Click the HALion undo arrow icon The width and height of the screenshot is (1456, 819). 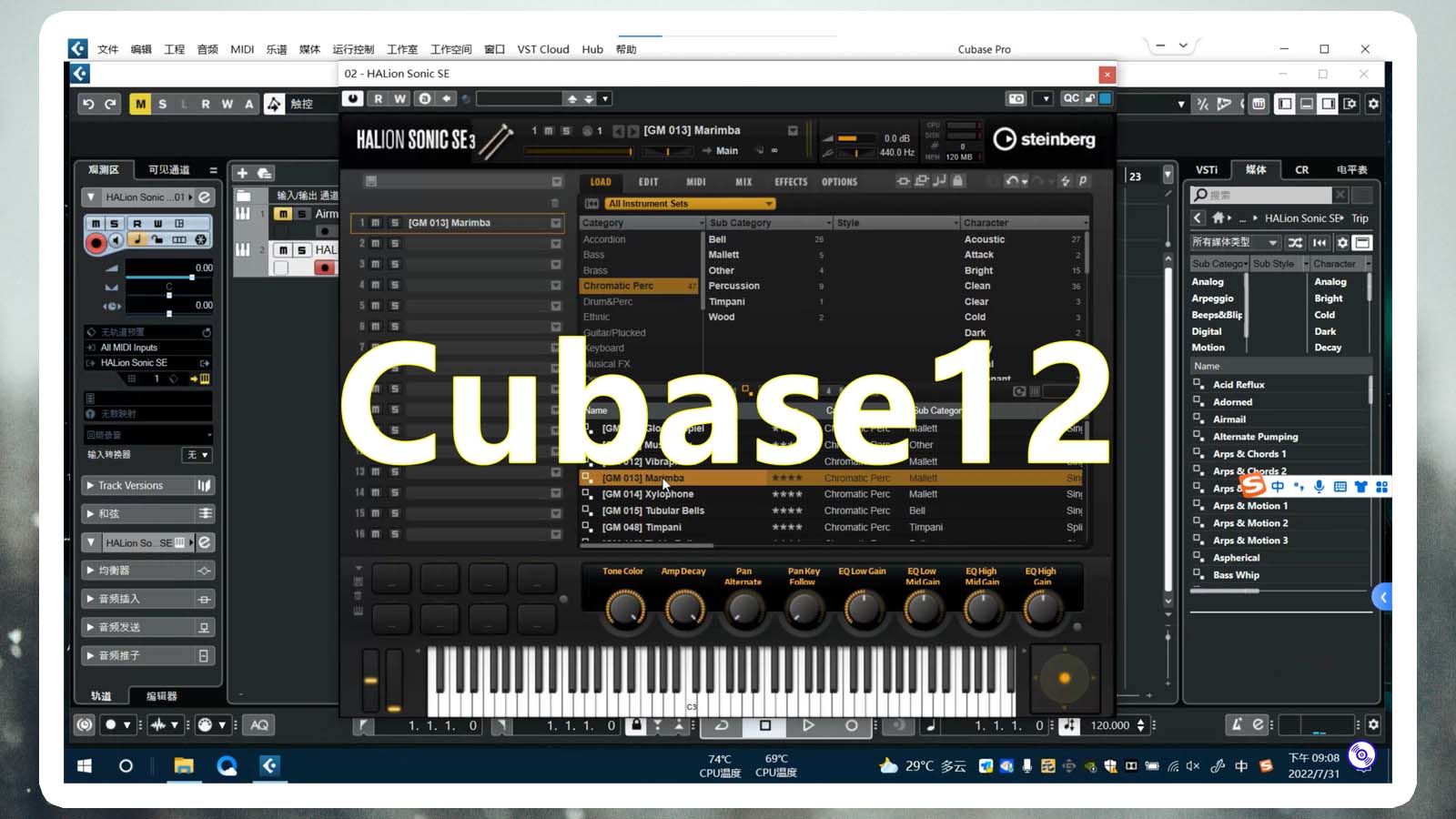tap(1011, 181)
